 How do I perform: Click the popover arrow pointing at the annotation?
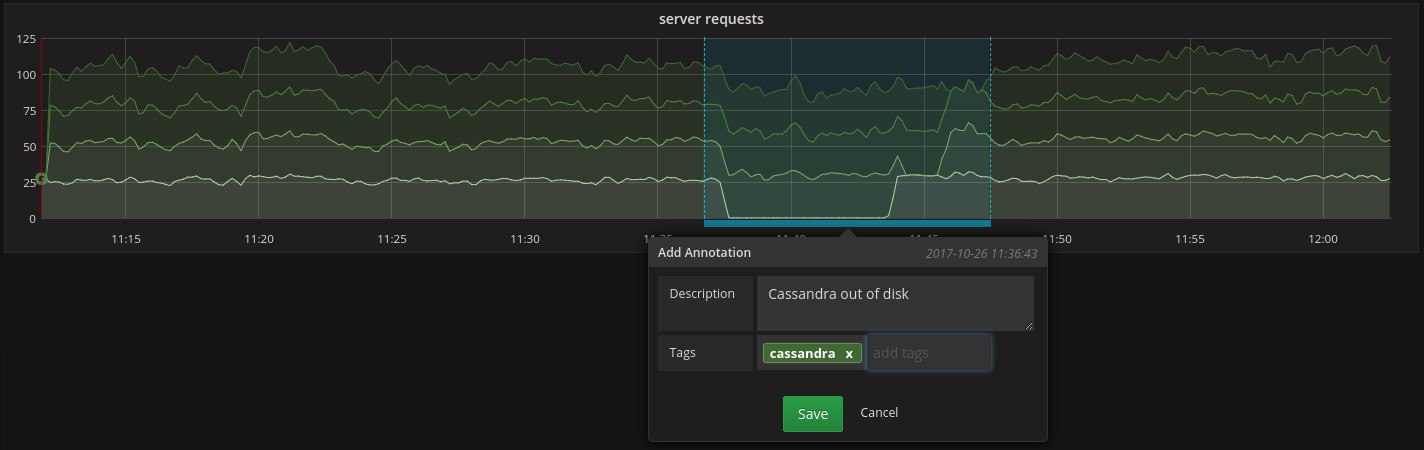coord(848,234)
